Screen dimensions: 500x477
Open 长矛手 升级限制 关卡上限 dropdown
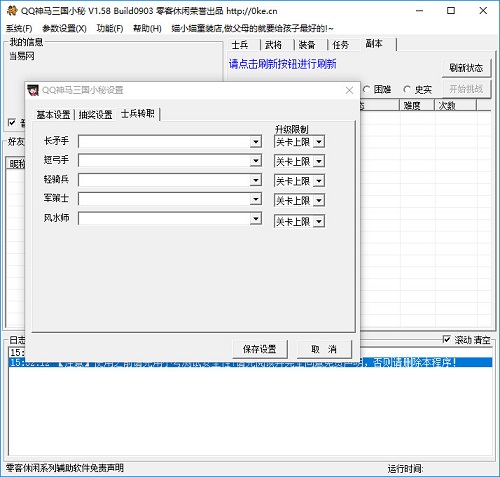pos(319,142)
